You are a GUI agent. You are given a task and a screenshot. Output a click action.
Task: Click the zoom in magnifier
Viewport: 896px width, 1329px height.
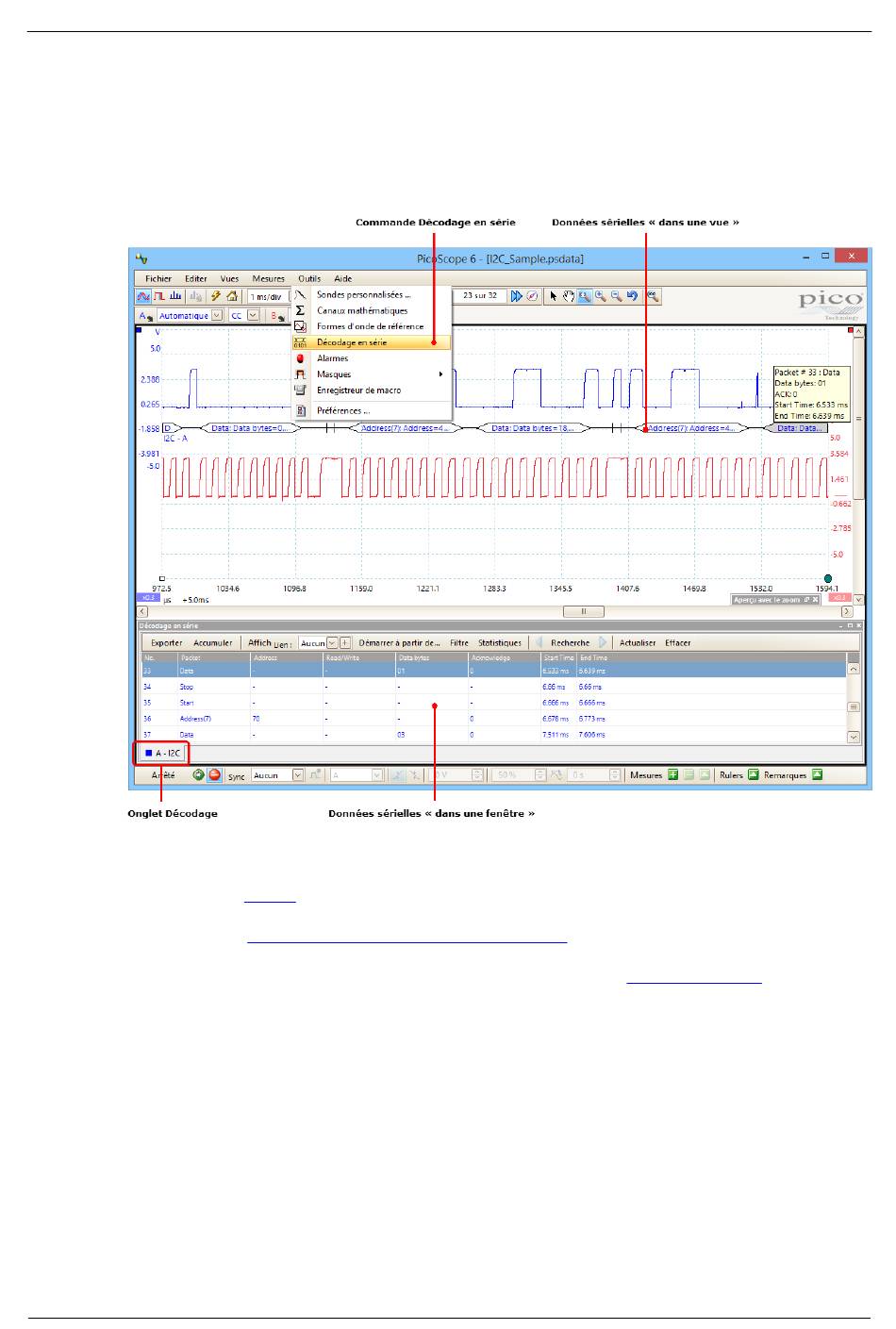coord(600,296)
